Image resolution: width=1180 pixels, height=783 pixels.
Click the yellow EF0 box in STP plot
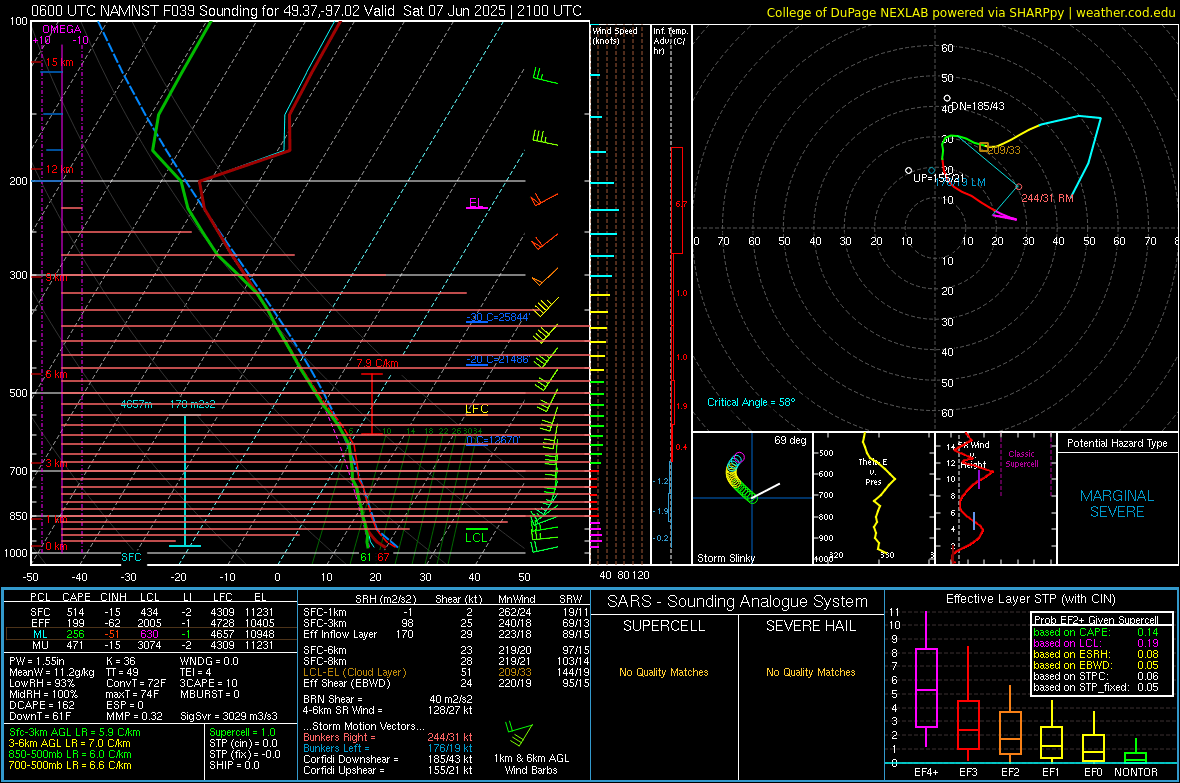click(x=1093, y=748)
